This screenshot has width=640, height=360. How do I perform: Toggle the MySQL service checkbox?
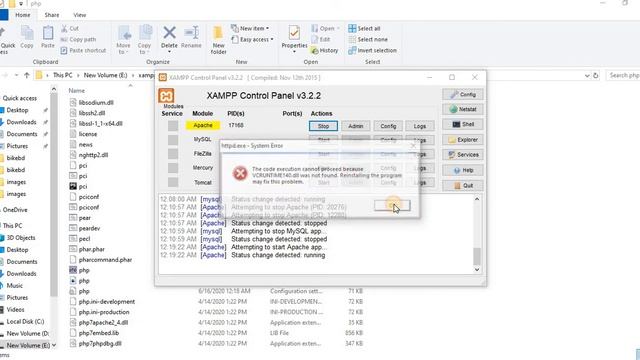tap(173, 140)
